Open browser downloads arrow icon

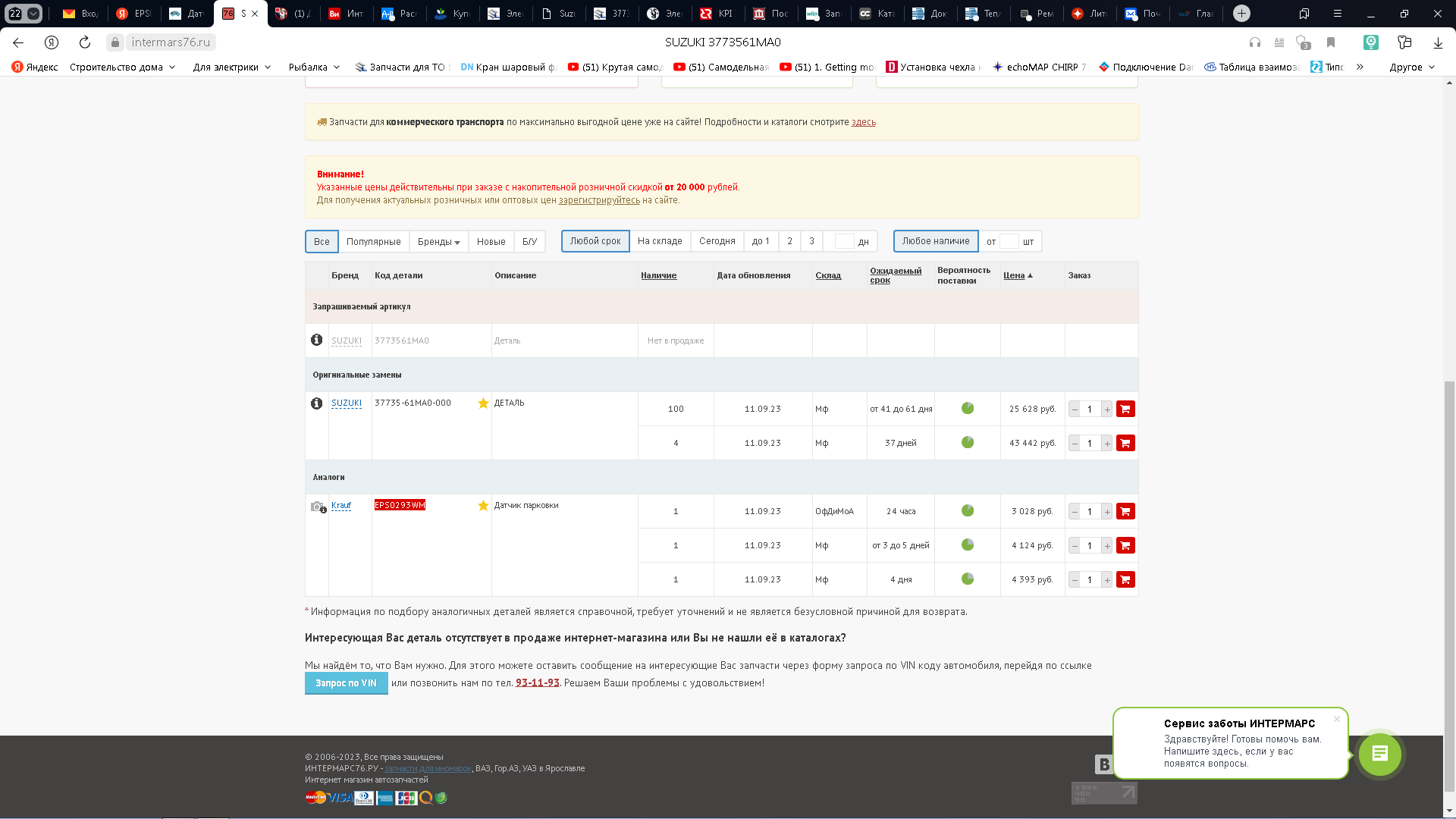pyautogui.click(x=1438, y=42)
